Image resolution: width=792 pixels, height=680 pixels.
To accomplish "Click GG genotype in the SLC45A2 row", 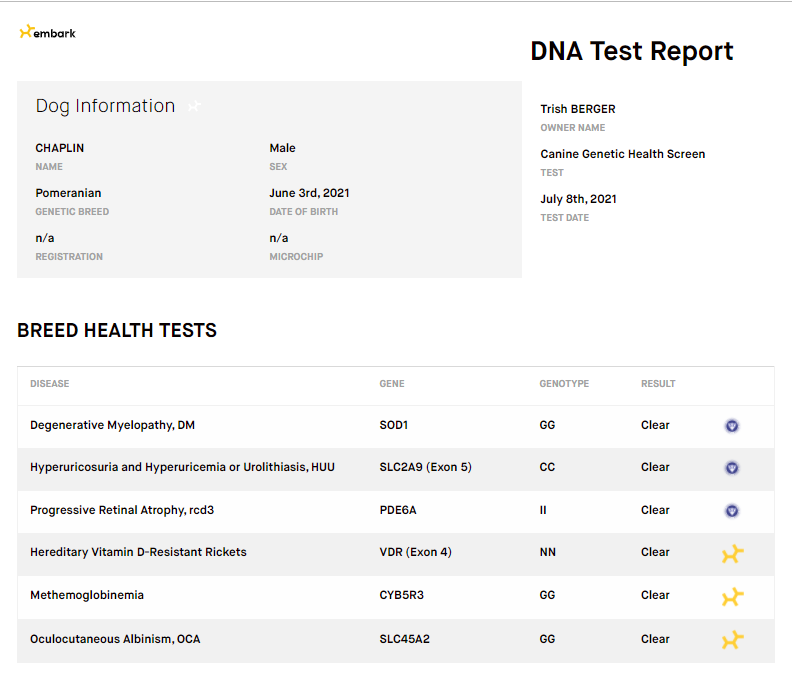I will click(547, 639).
